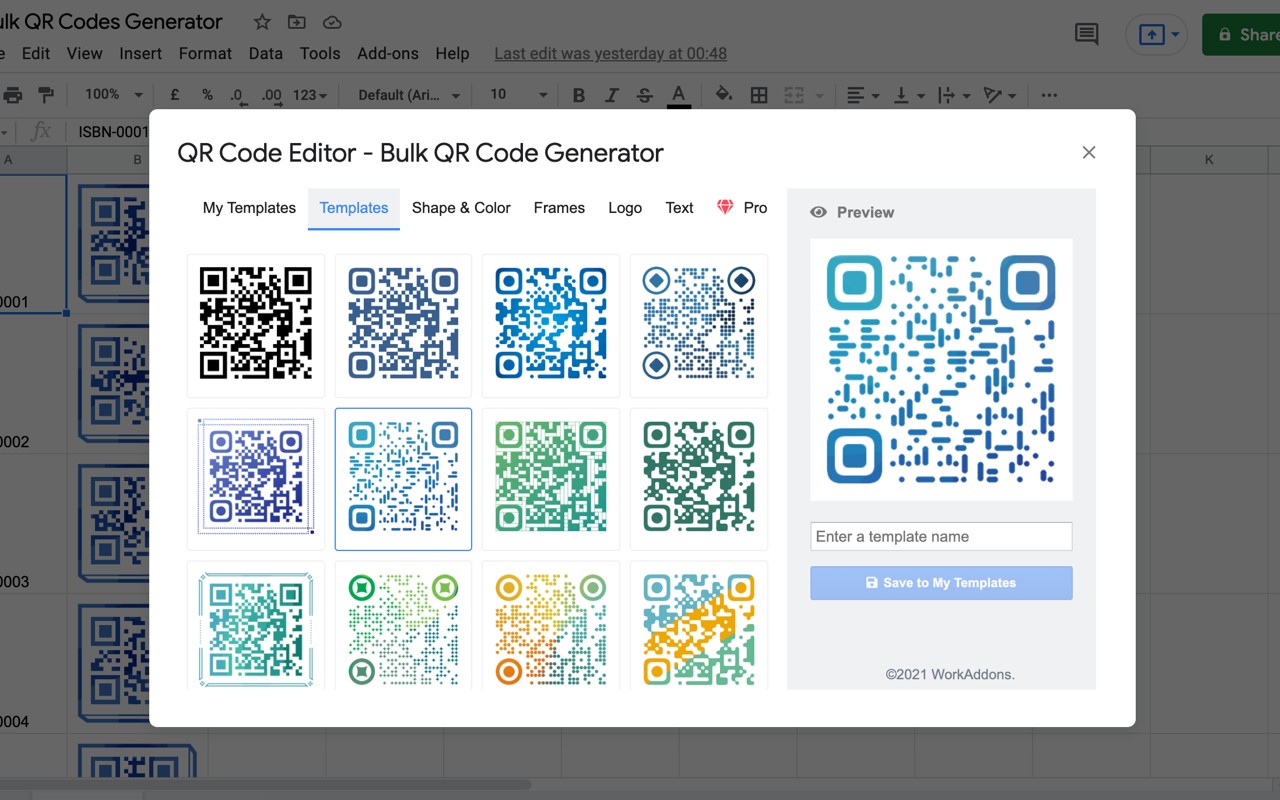The width and height of the screenshot is (1280, 800).
Task: Toggle italic formatting
Action: pyautogui.click(x=612, y=95)
